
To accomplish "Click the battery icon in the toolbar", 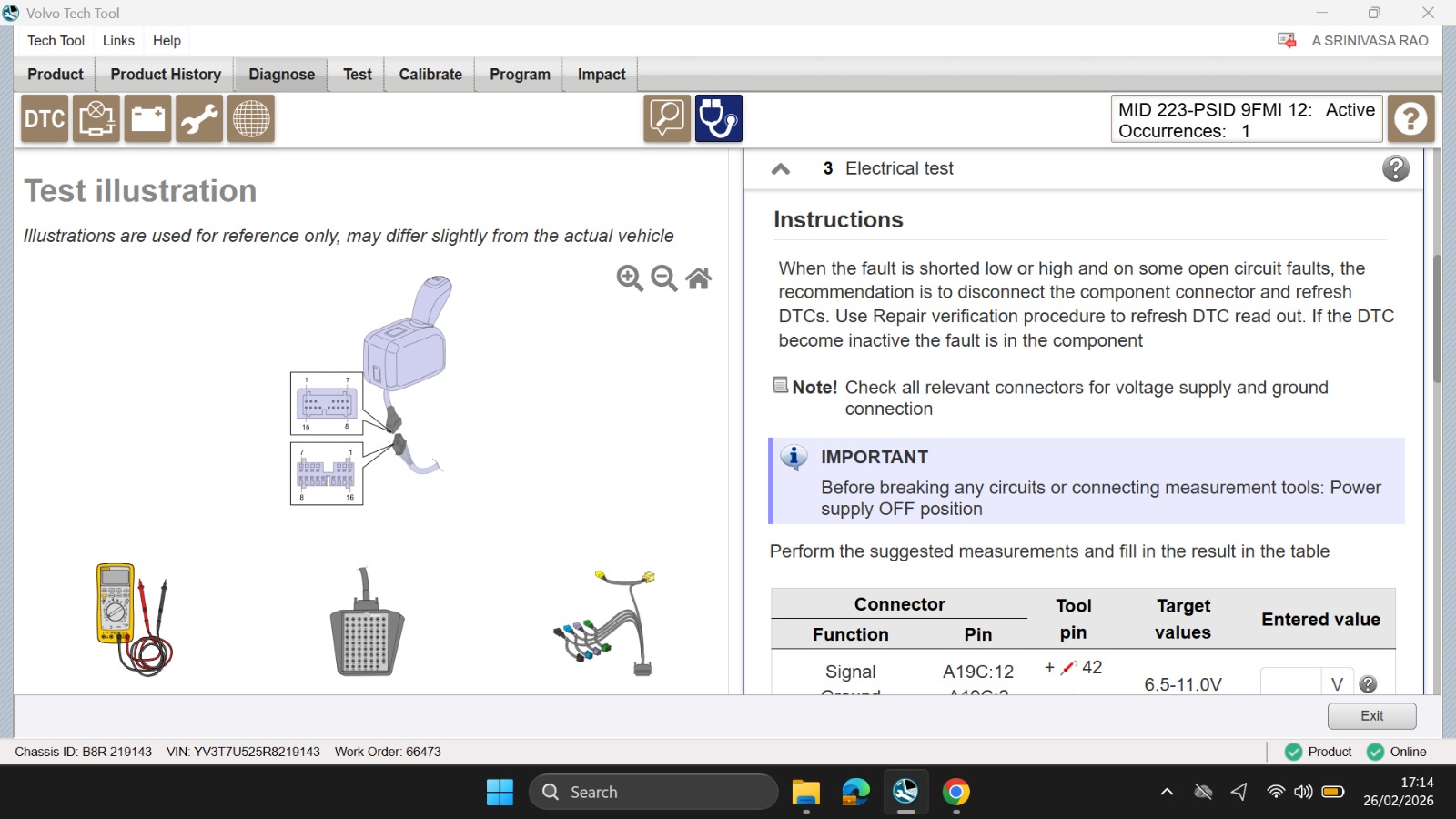I will pyautogui.click(x=147, y=118).
